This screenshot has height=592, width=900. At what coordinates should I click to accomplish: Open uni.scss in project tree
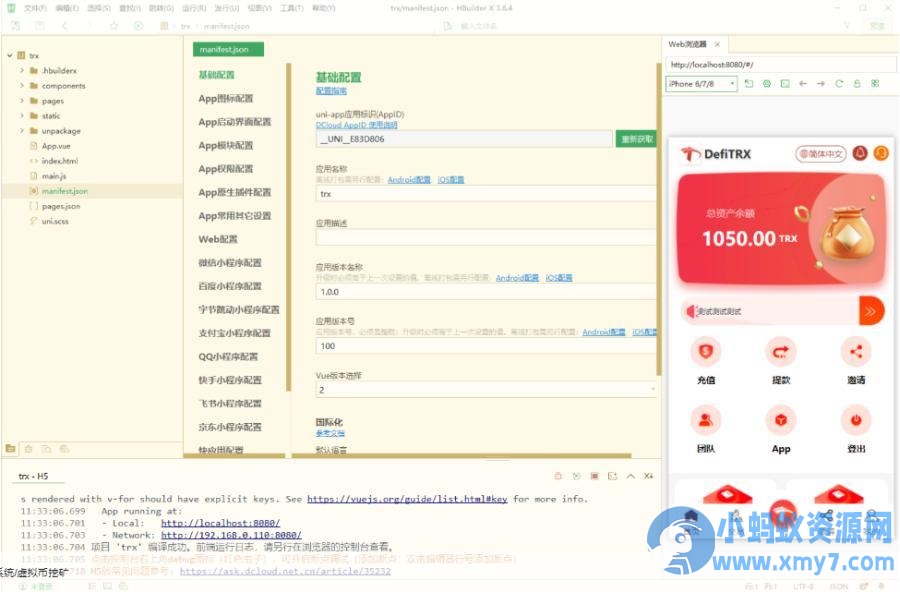coord(55,221)
